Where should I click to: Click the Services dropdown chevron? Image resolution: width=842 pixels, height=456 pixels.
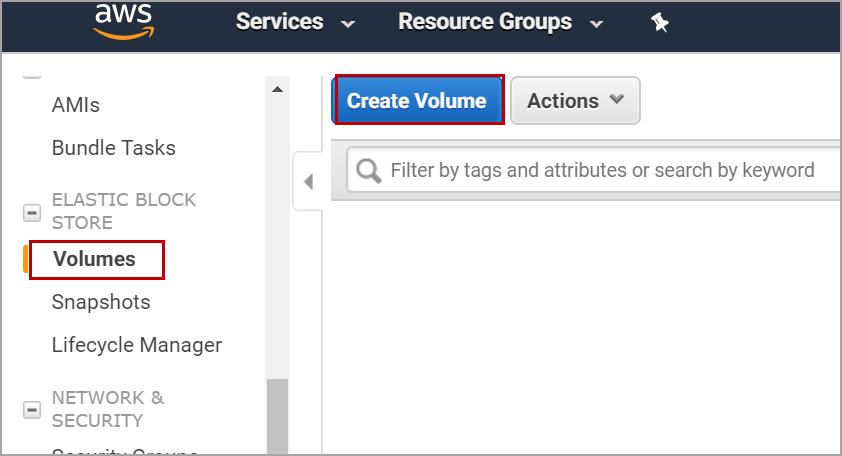pyautogui.click(x=348, y=23)
